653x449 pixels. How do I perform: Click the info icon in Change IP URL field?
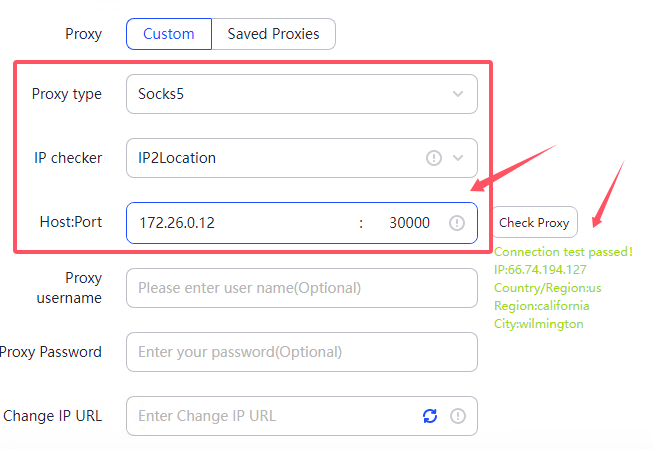(x=458, y=416)
